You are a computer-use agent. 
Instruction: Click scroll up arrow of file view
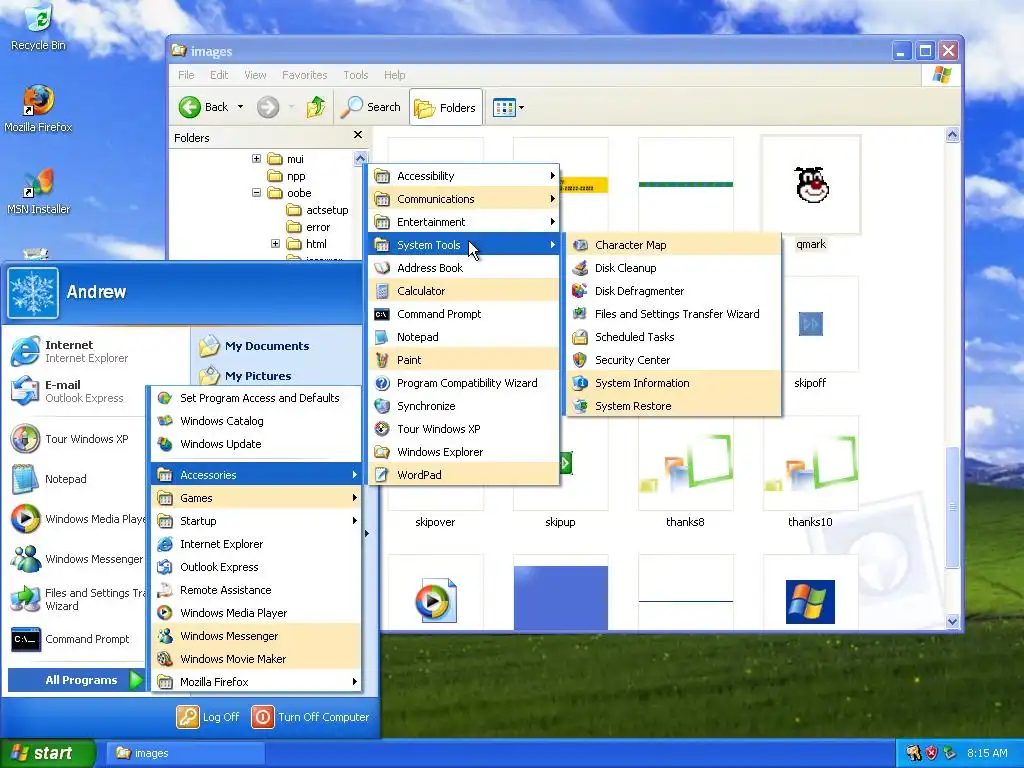(952, 135)
